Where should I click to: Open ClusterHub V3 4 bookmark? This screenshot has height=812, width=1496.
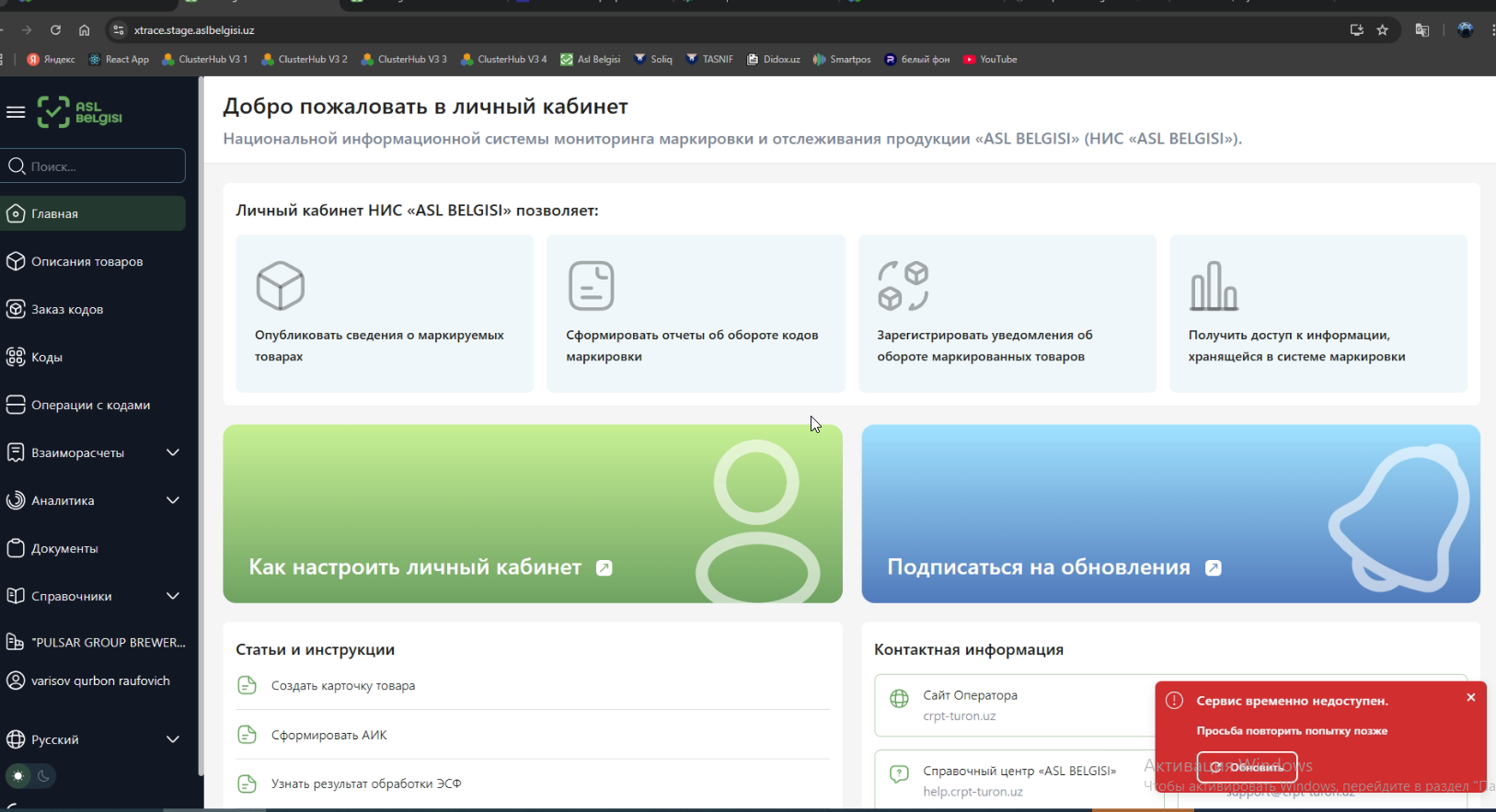504,60
